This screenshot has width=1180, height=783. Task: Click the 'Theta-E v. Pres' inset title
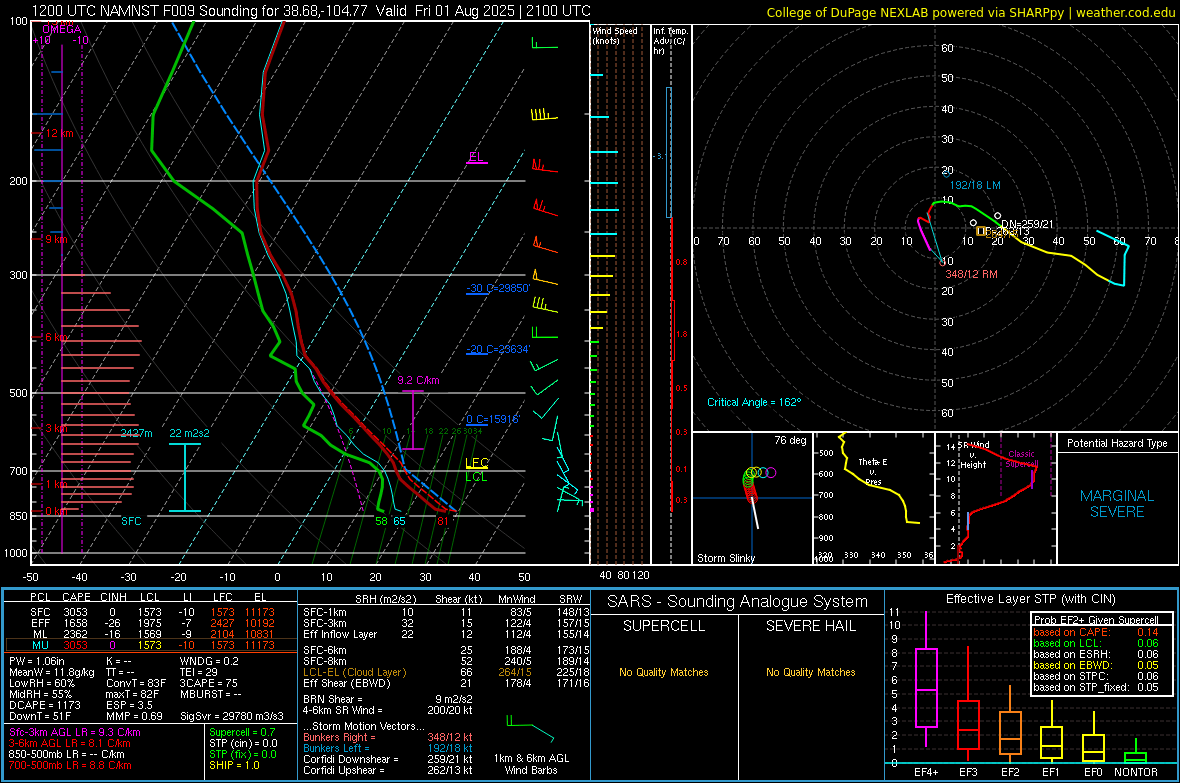pyautogui.click(x=873, y=471)
